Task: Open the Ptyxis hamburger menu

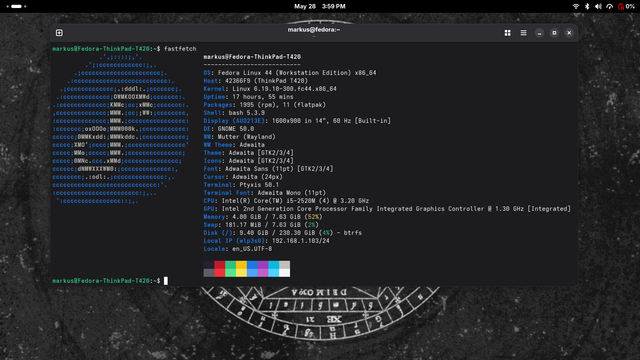Action: point(523,33)
